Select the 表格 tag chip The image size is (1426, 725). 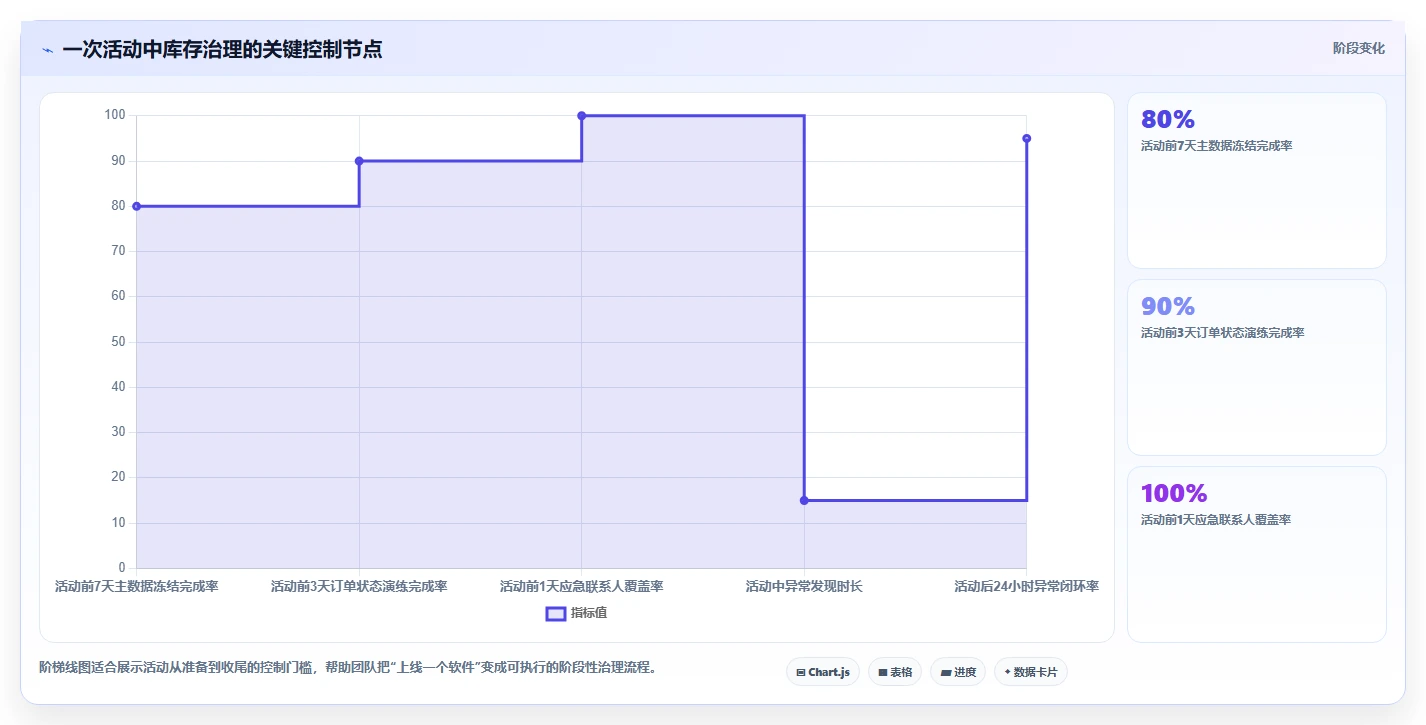(x=894, y=672)
